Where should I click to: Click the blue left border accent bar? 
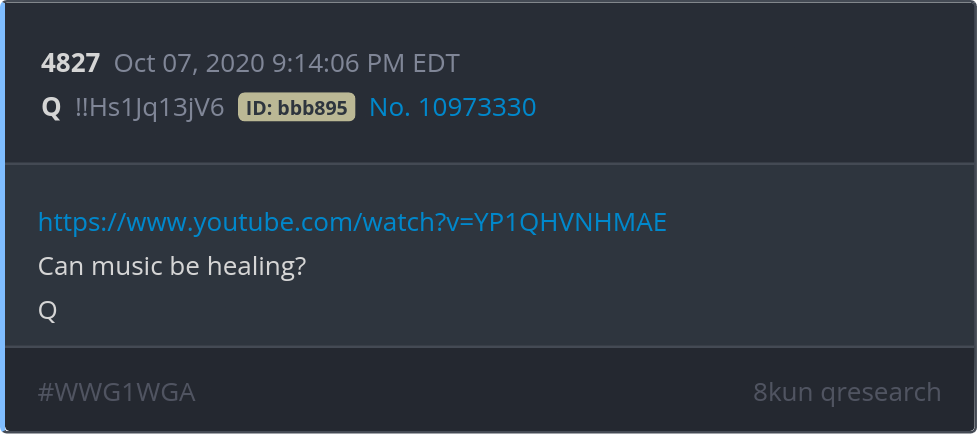(2, 217)
